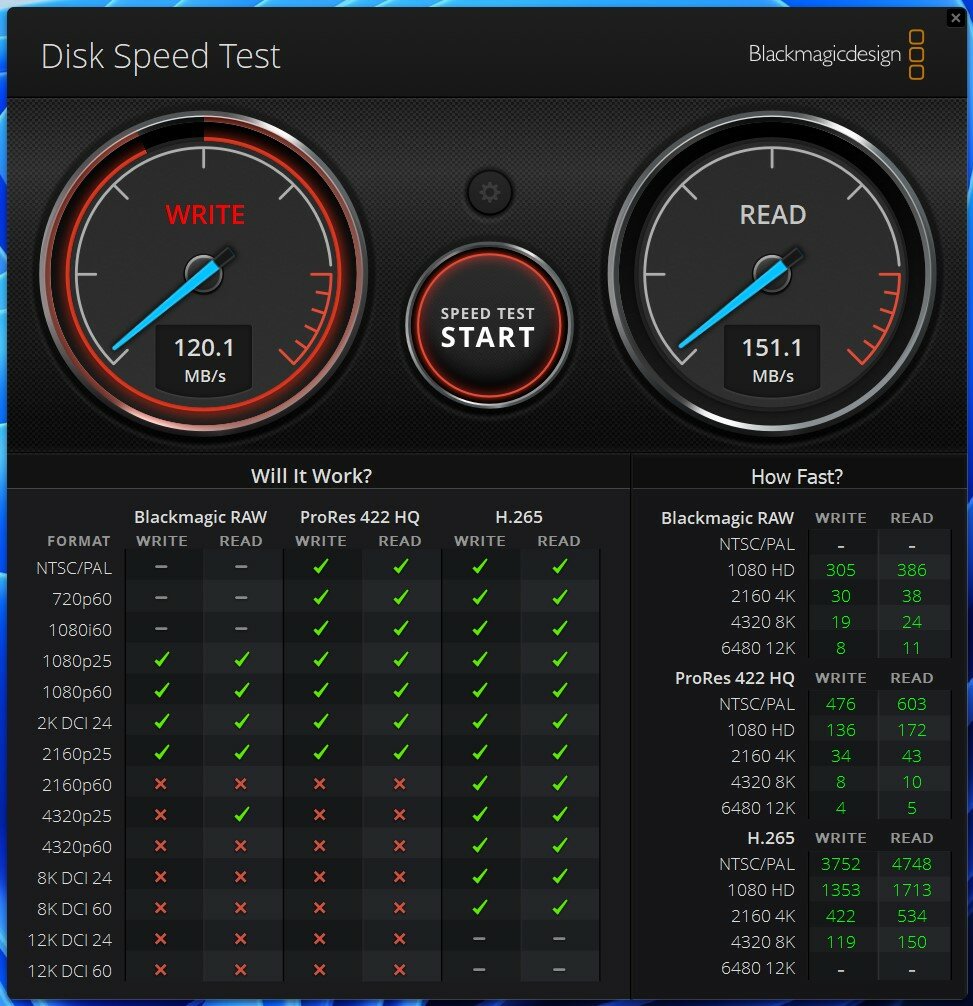Select the 136 ProRes 1080 HD write value
973x1006 pixels.
[x=841, y=730]
